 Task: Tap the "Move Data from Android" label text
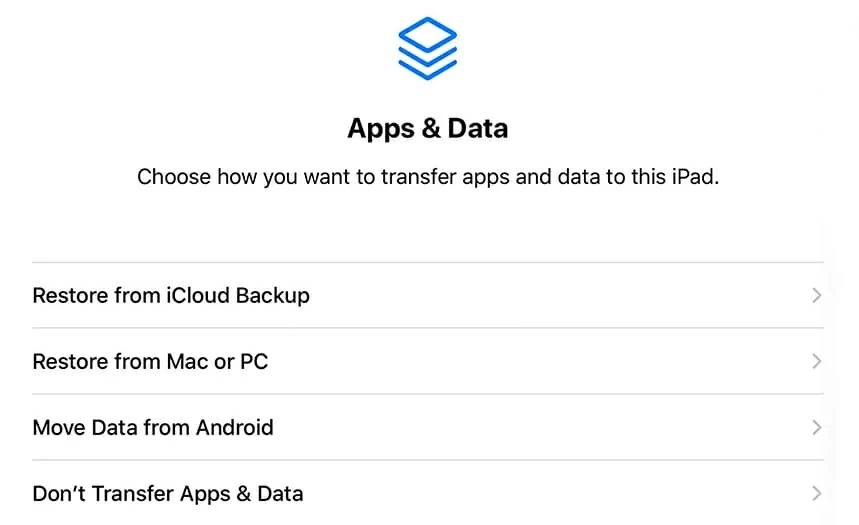pos(153,428)
